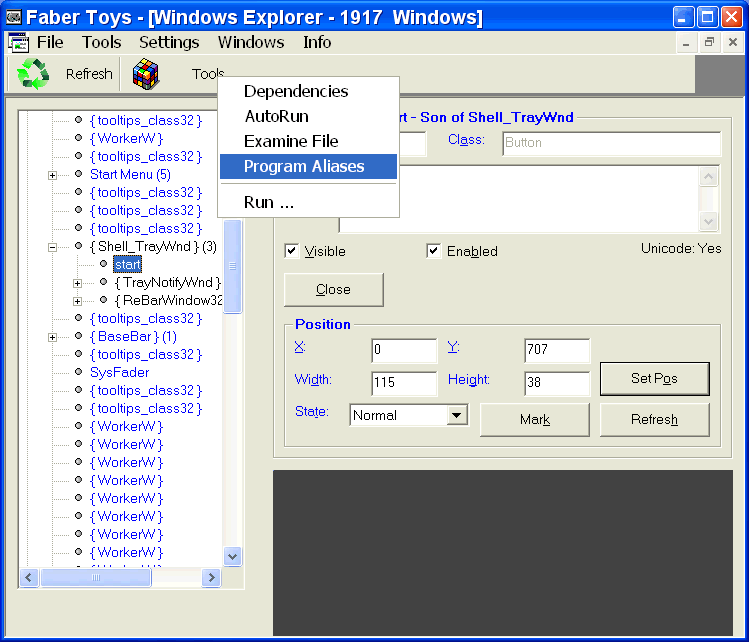
Task: Click the Width field showing 115
Action: (x=404, y=383)
